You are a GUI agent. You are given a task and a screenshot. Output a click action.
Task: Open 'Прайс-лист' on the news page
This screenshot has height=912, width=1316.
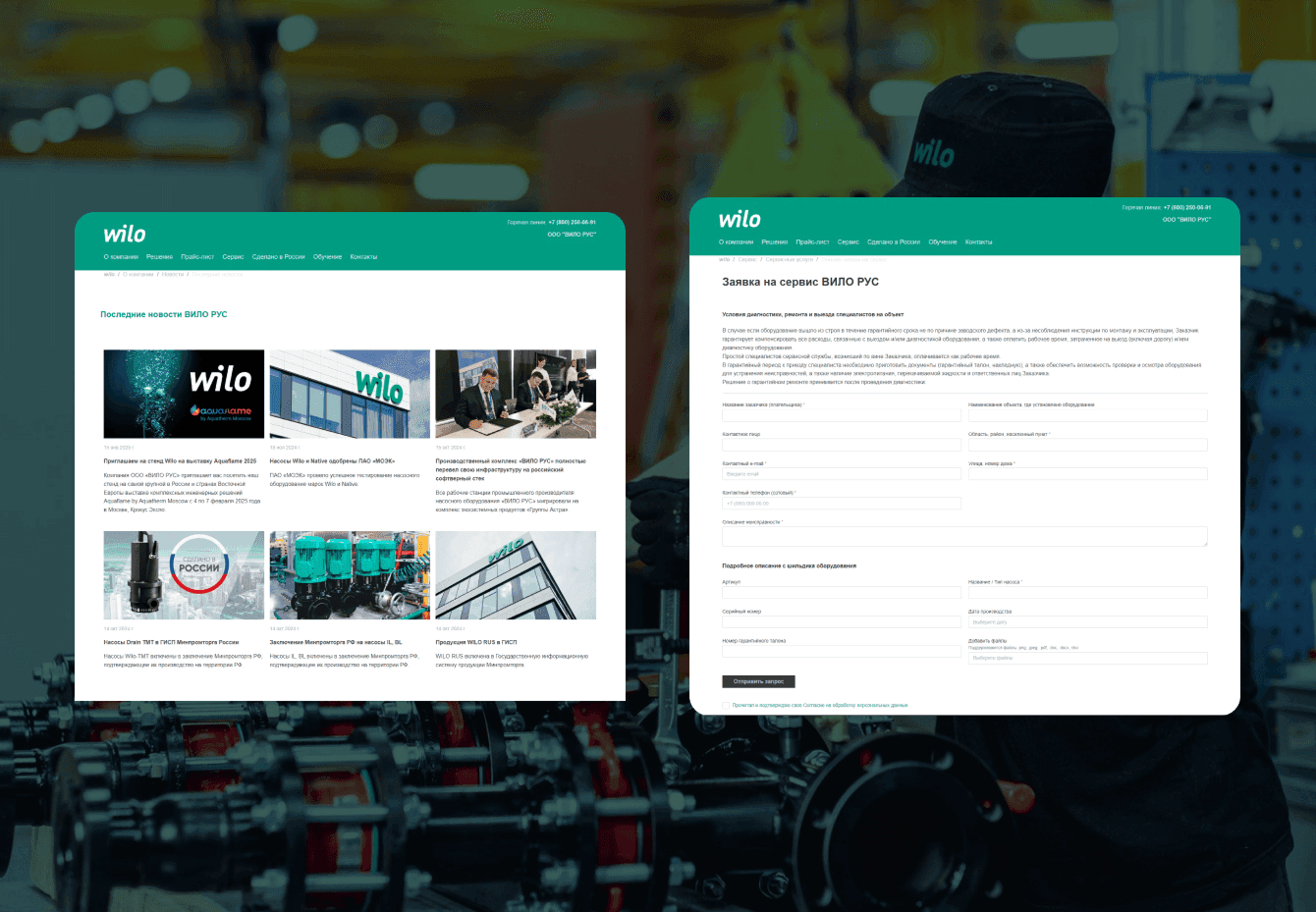pos(197,257)
